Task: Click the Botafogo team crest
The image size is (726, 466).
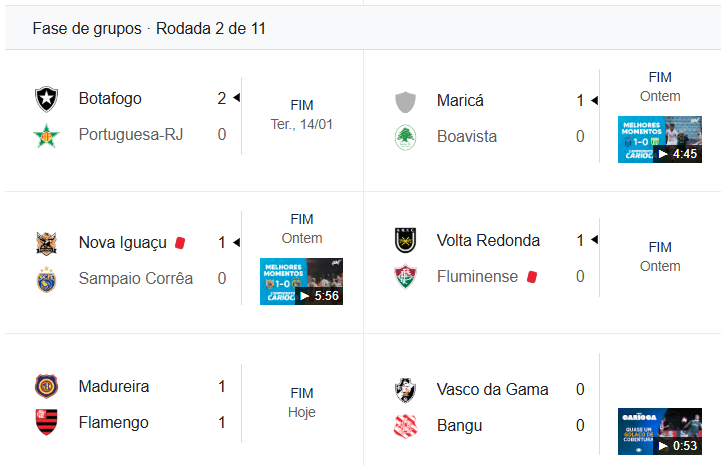Action: click(x=46, y=99)
